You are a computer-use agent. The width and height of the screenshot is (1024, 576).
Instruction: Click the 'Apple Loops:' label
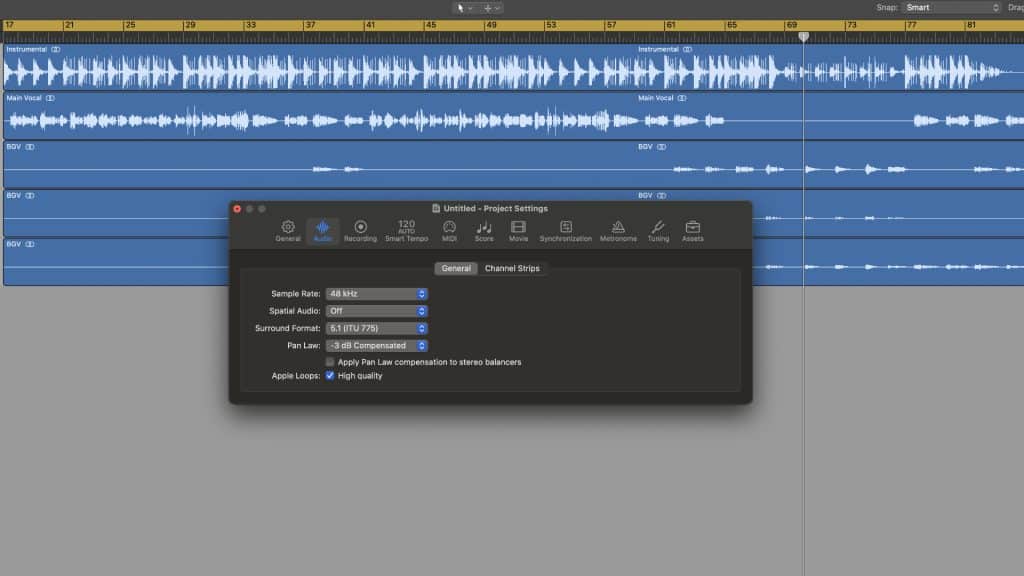pos(296,376)
